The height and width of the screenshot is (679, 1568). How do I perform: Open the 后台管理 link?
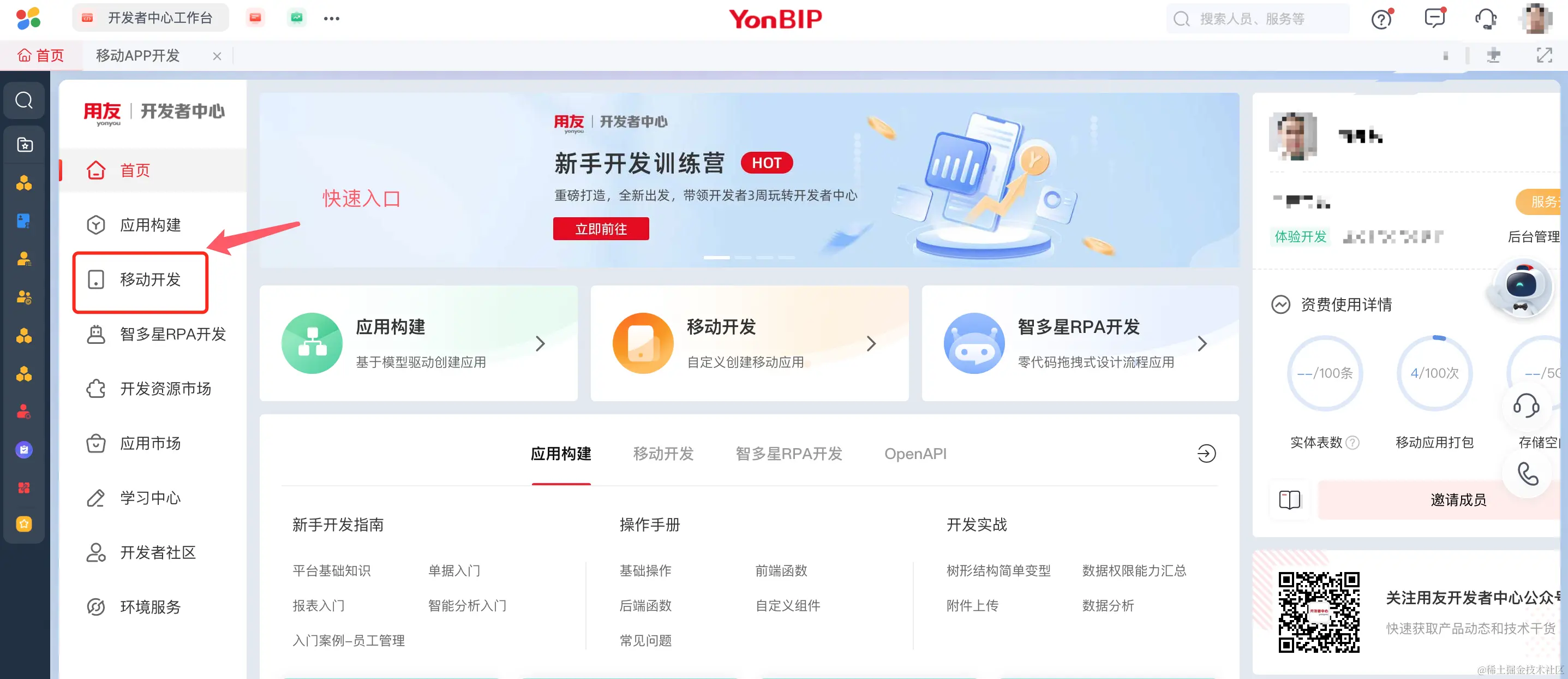(1533, 237)
